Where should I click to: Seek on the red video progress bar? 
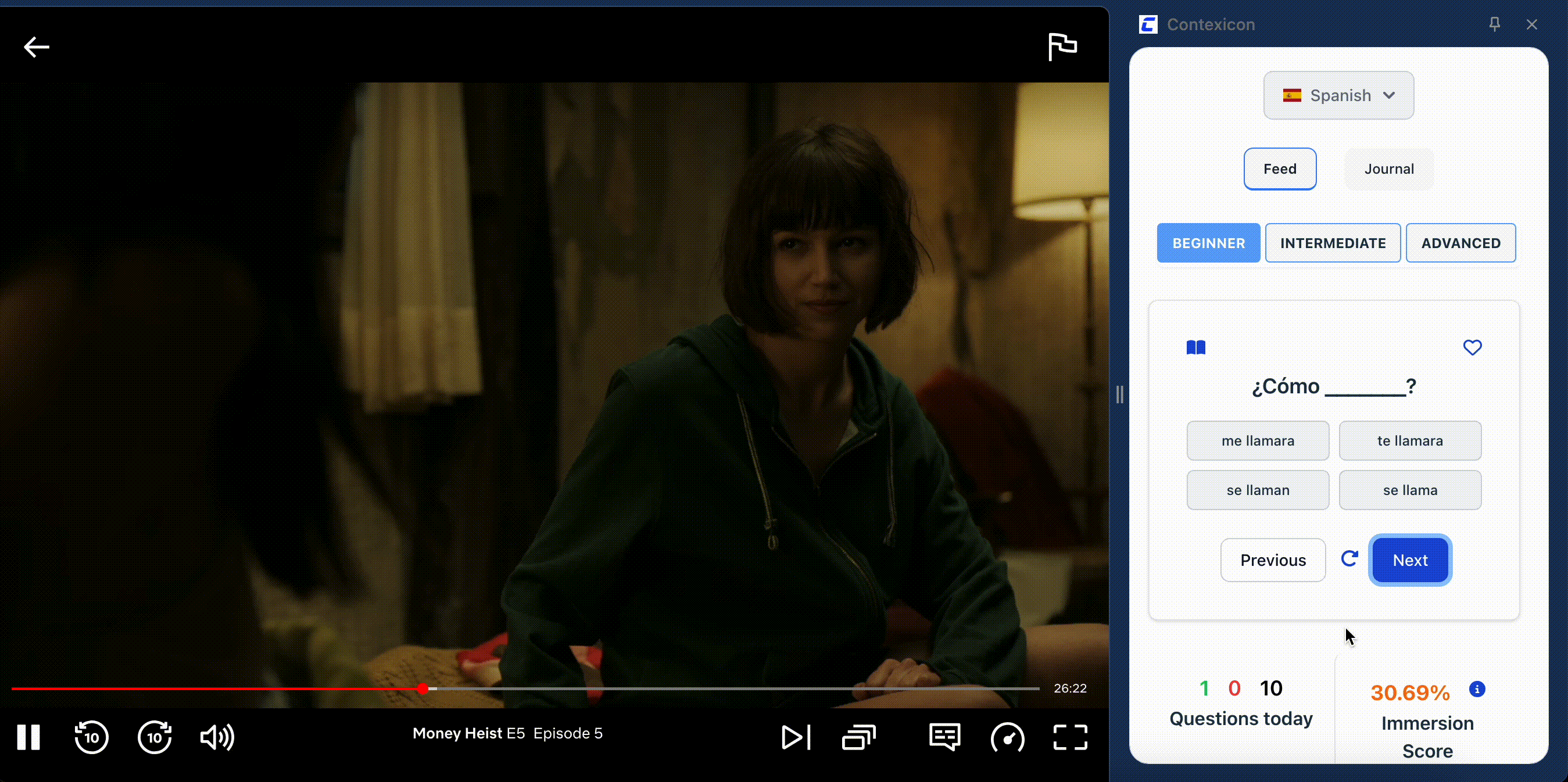(x=525, y=688)
